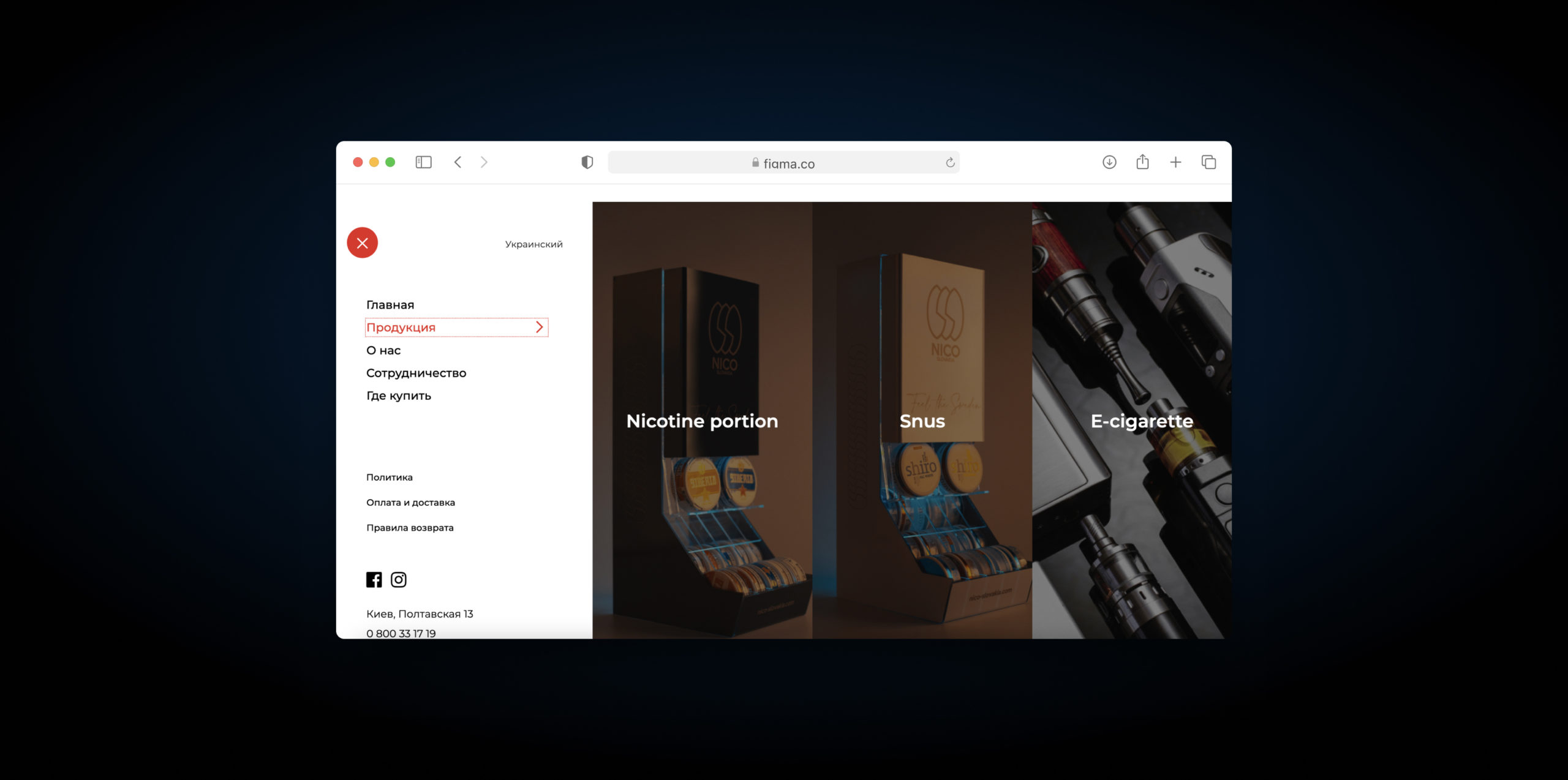This screenshot has height=780, width=1568.
Task: Click the Share icon in toolbar
Action: pyautogui.click(x=1142, y=162)
